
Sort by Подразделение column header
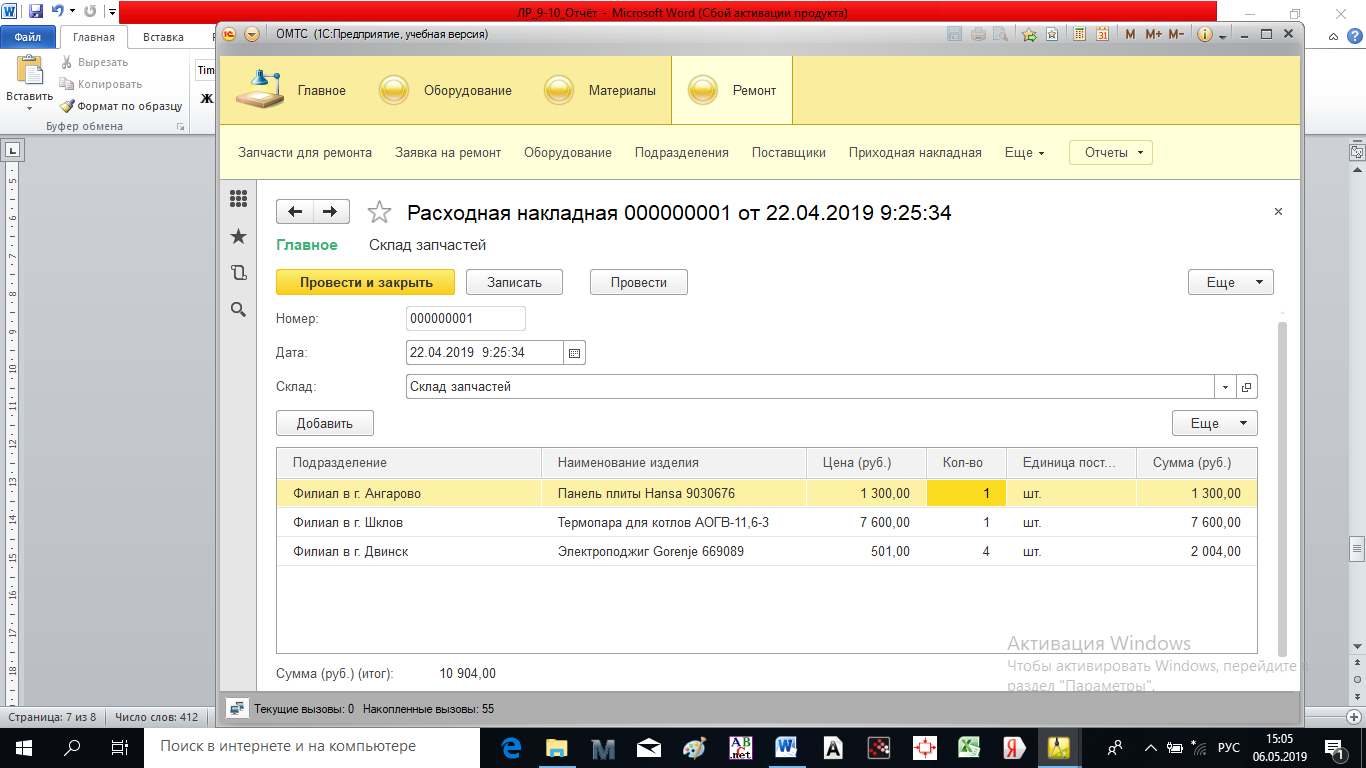tap(409, 463)
